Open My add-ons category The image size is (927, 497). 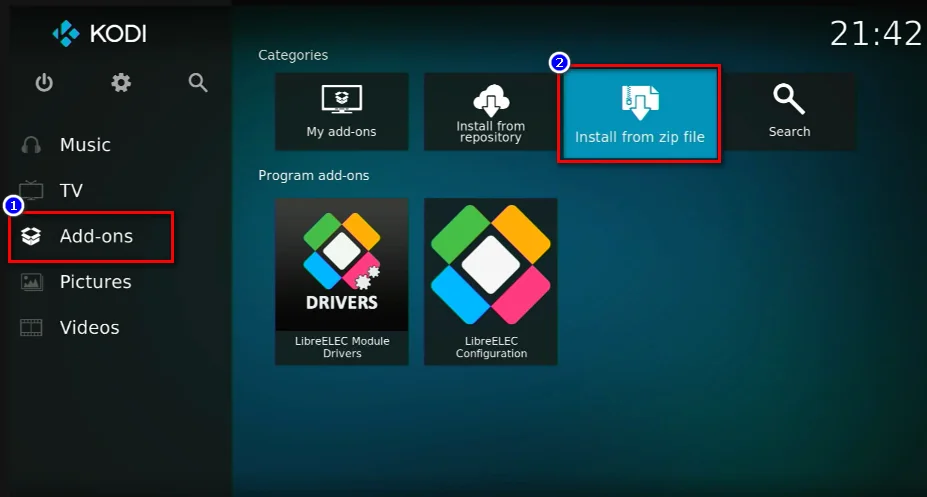(342, 112)
